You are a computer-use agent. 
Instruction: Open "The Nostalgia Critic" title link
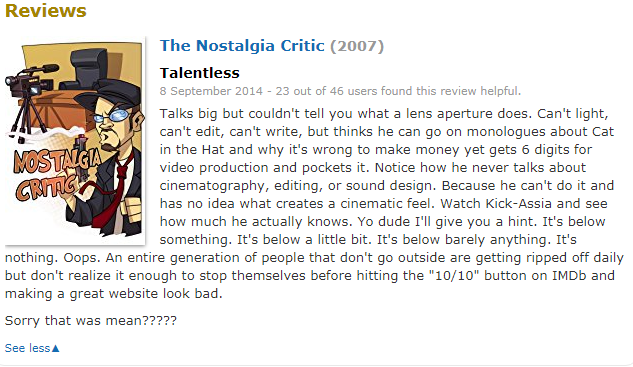(x=242, y=46)
